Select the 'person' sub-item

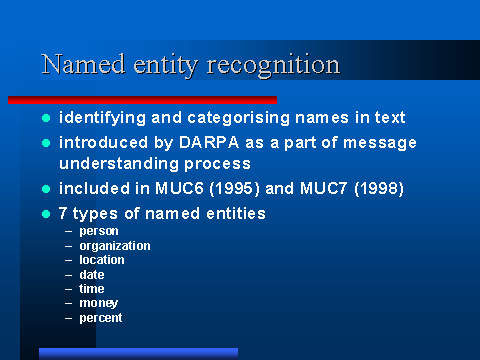[99, 231]
